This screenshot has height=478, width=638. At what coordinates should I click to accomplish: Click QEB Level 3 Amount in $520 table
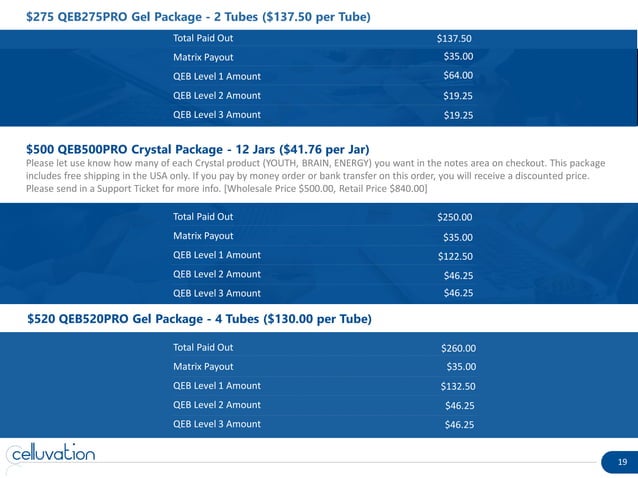(216, 424)
